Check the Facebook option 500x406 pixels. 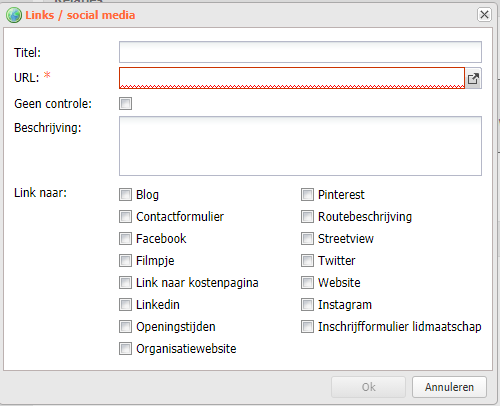coord(125,238)
